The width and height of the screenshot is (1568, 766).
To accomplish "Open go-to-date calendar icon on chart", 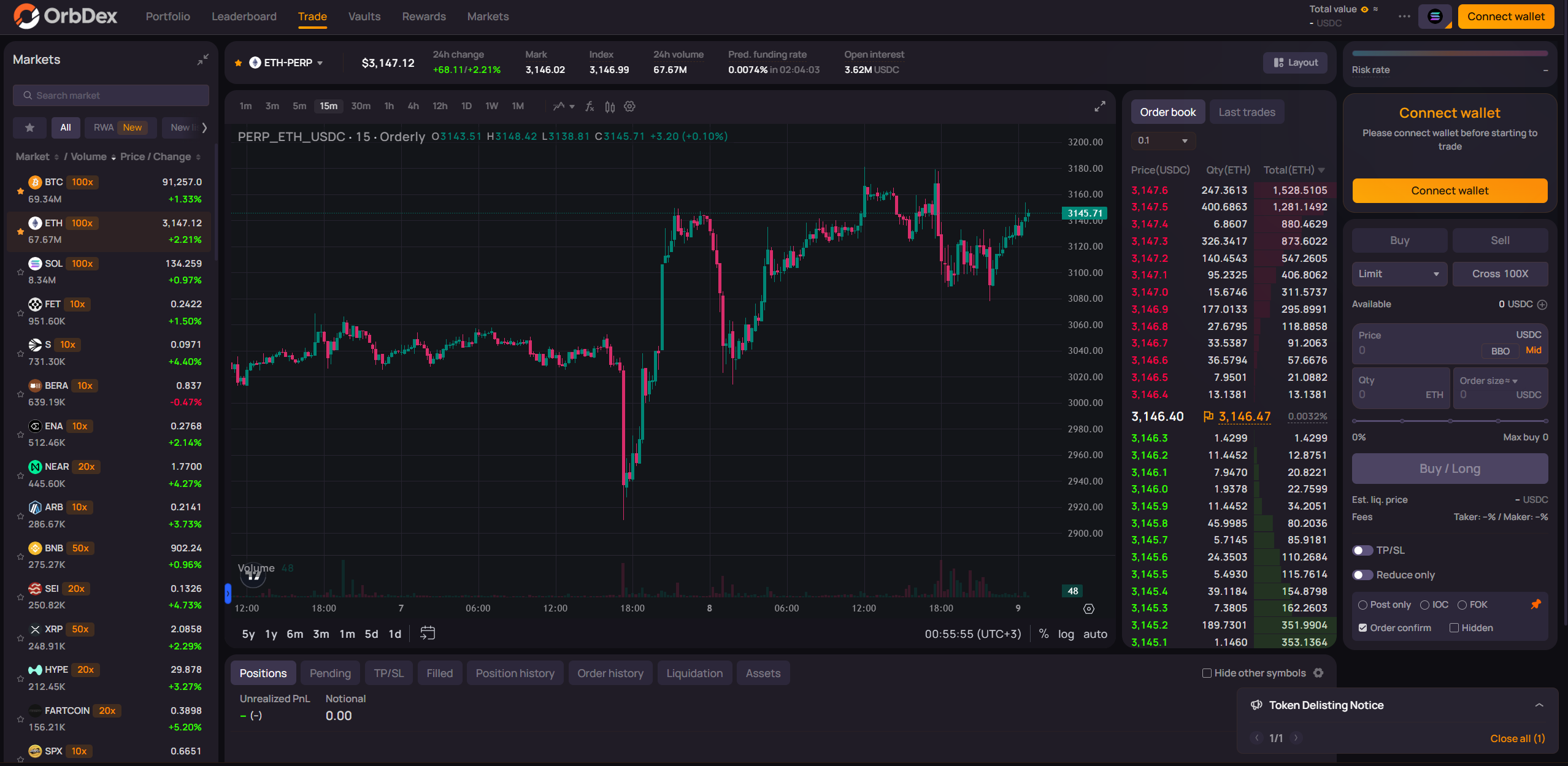I will point(428,633).
